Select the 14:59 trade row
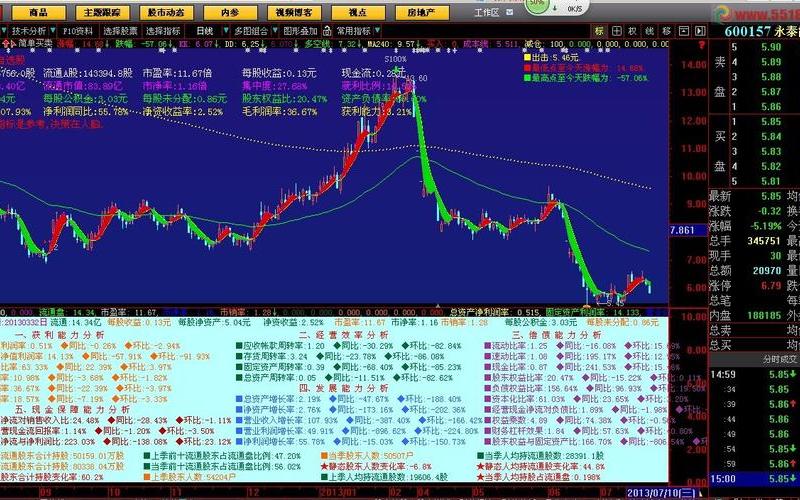 (755, 374)
